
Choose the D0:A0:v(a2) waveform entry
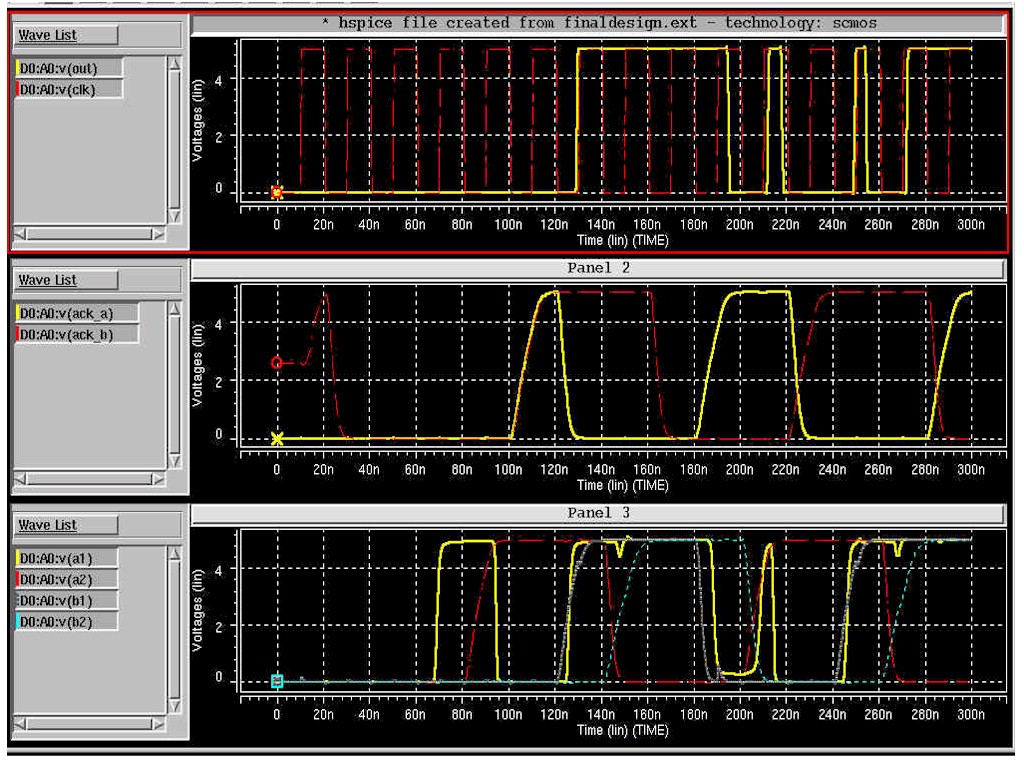[x=67, y=579]
